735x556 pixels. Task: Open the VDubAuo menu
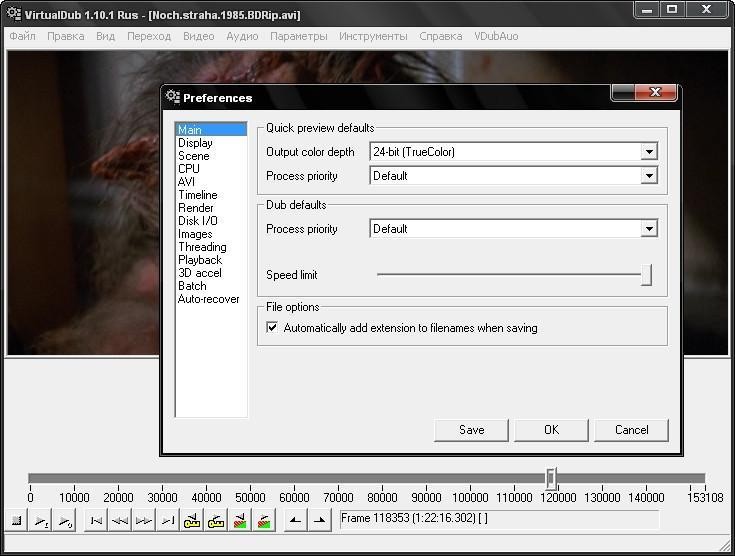(496, 36)
